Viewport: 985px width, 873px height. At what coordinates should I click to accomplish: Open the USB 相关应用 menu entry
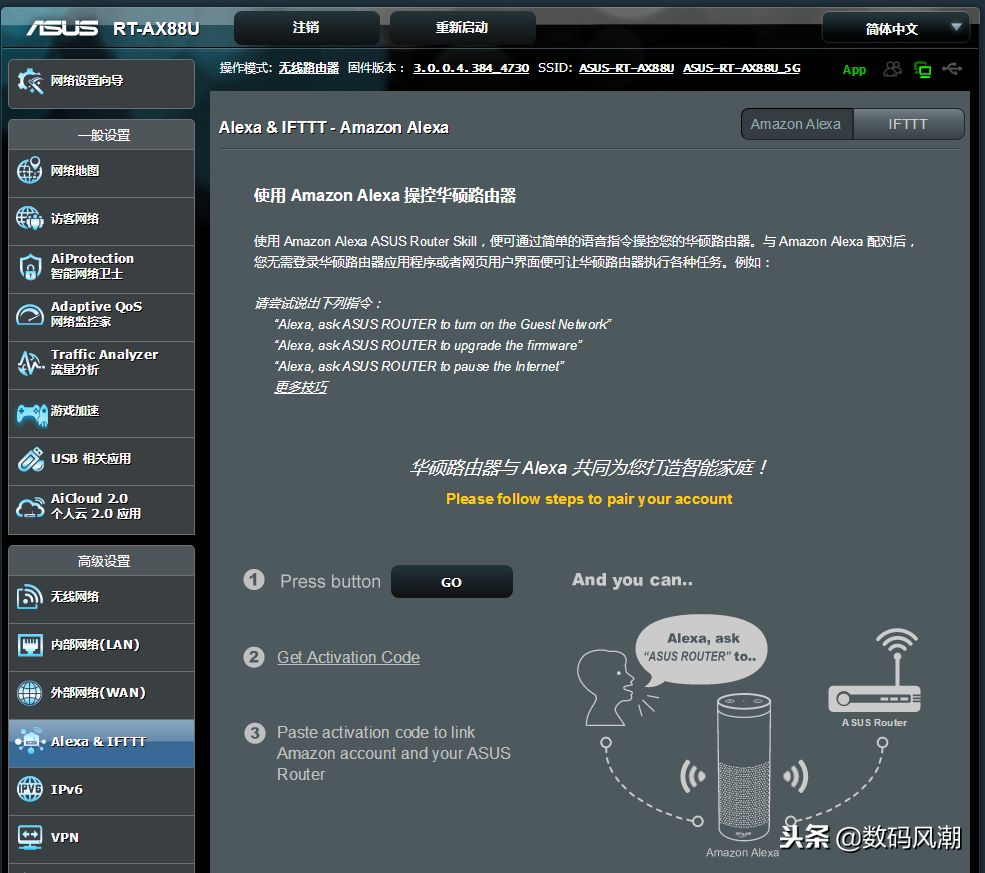[x=102, y=460]
